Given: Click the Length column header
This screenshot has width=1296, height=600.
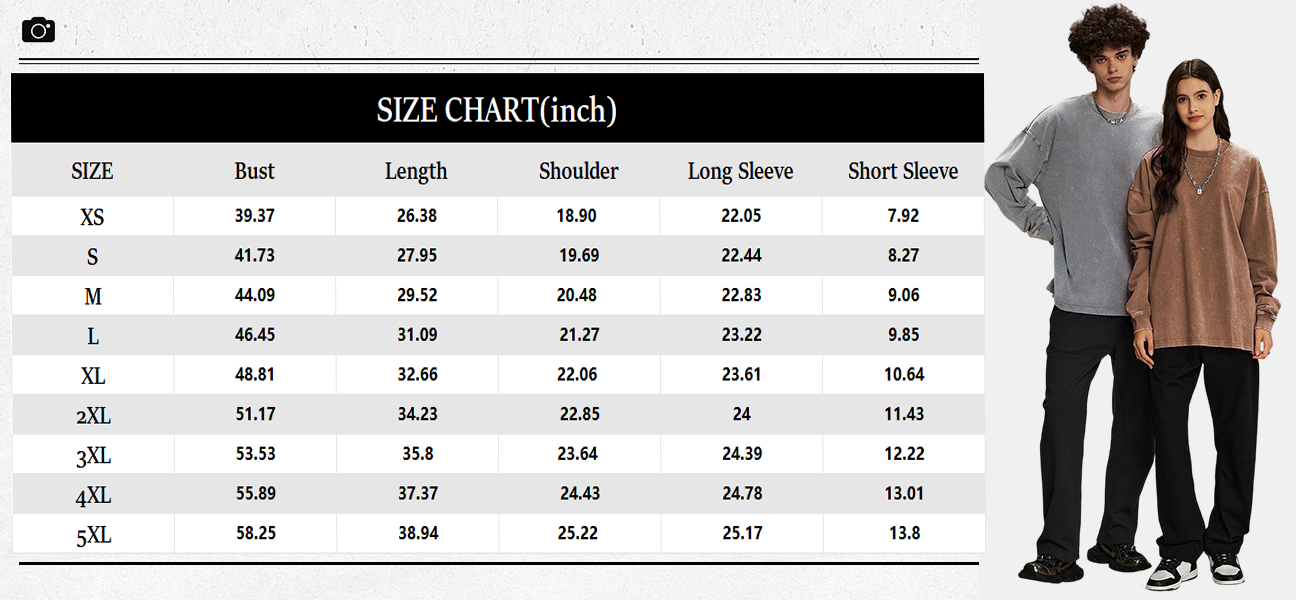Looking at the screenshot, I should click(416, 171).
